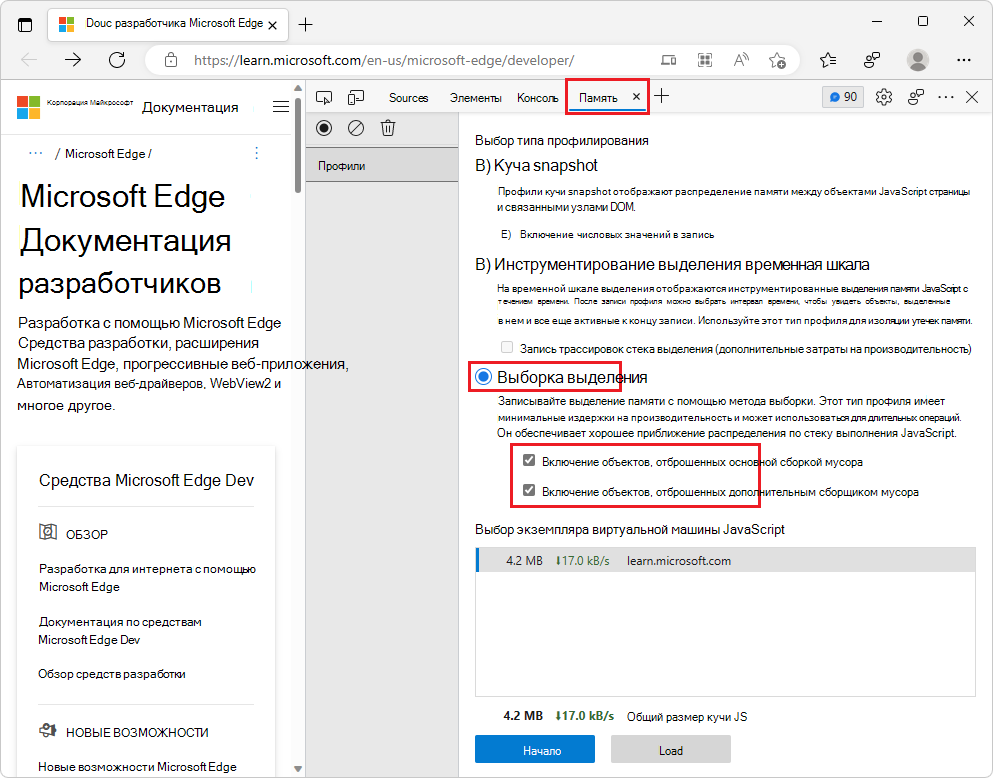Image resolution: width=993 pixels, height=778 pixels.
Task: Open the 90 issues counter
Action: click(x=843, y=97)
